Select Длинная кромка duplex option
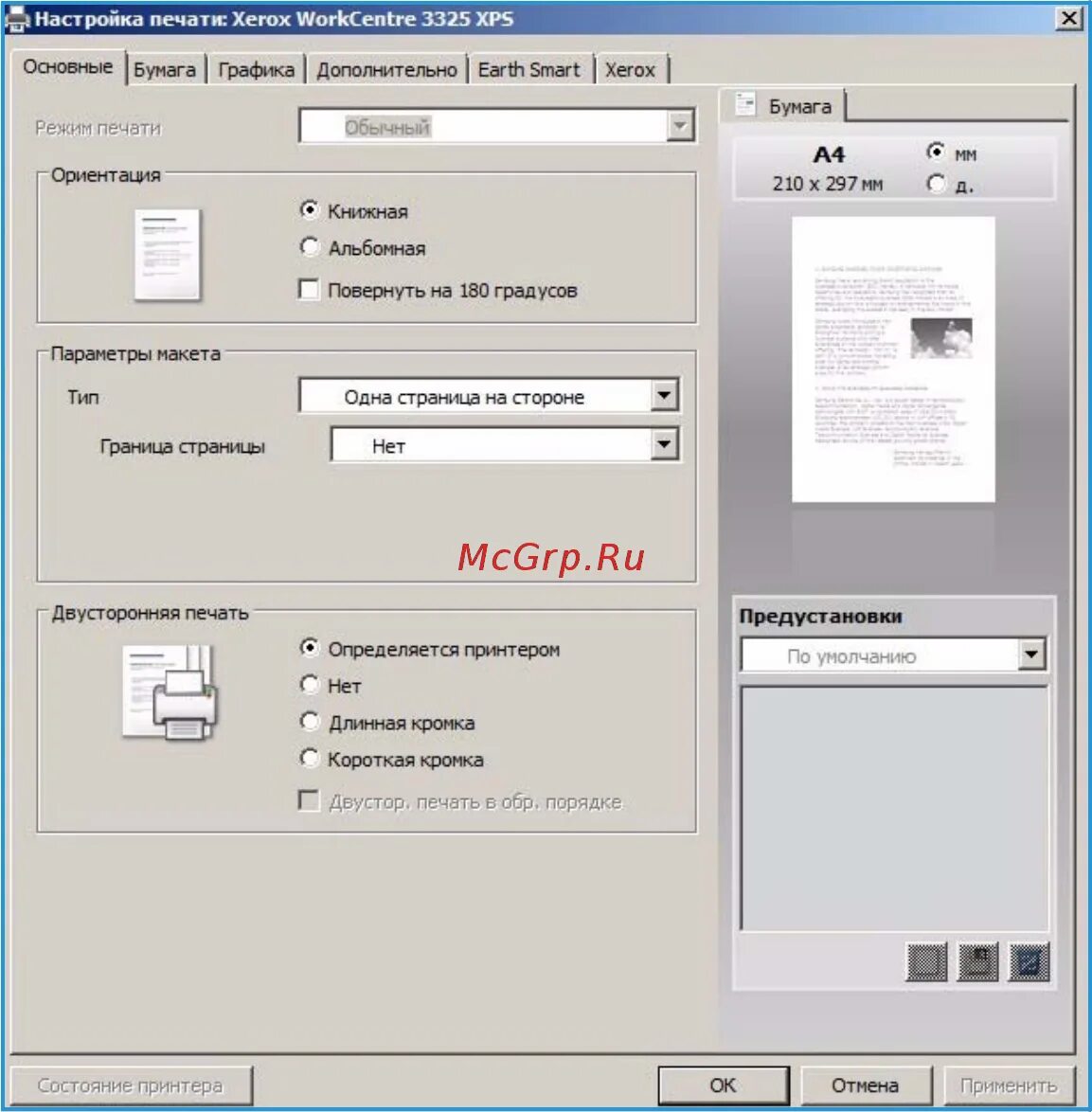Image resolution: width=1092 pixels, height=1112 pixels. click(x=309, y=721)
